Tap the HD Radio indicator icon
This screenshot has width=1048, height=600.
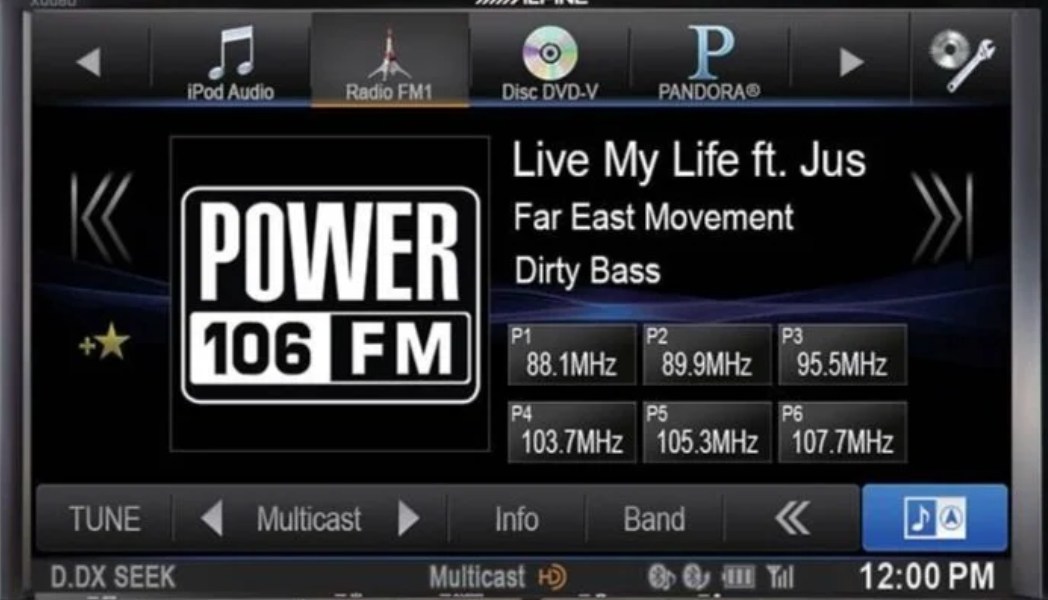(x=552, y=577)
